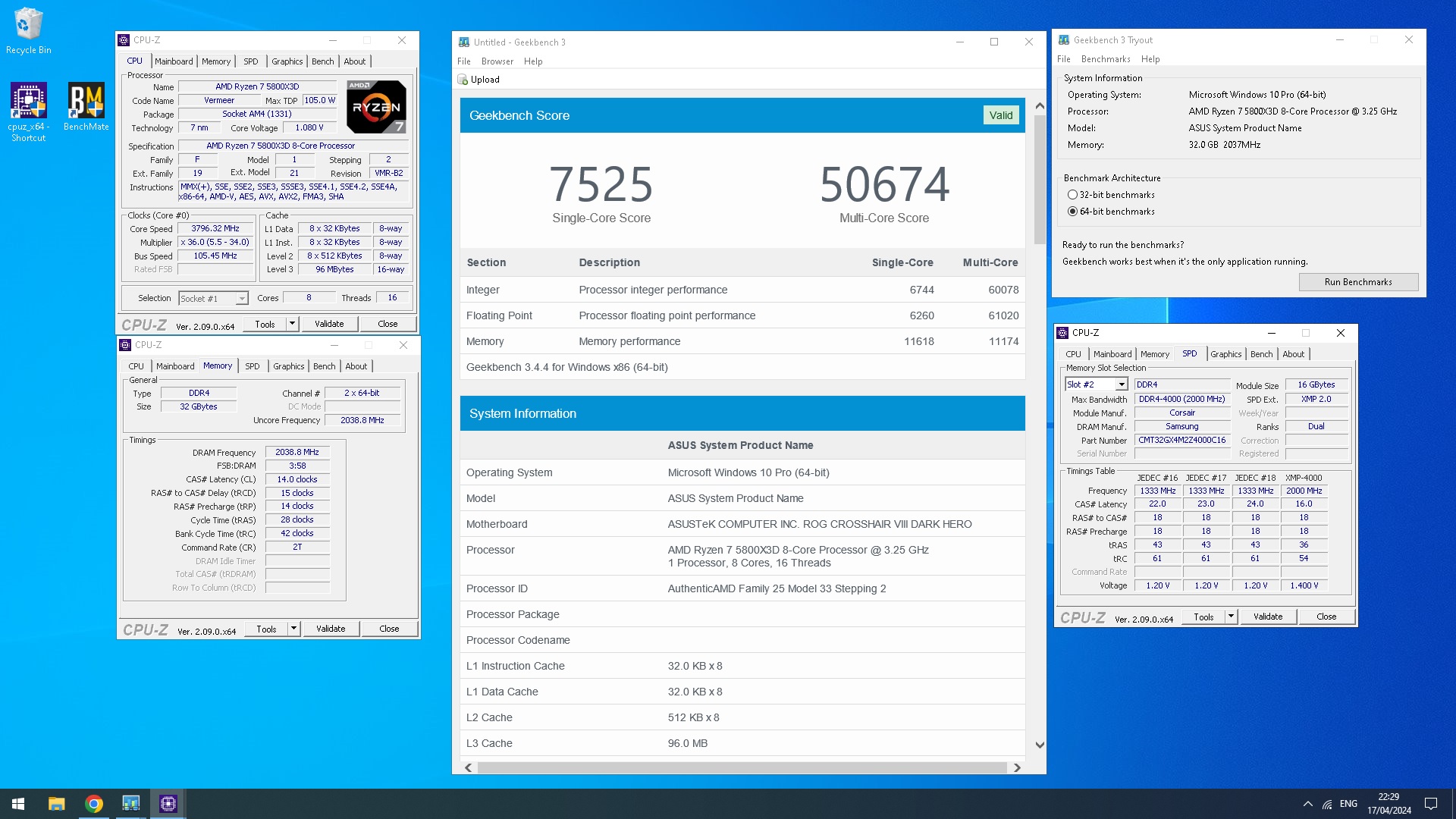This screenshot has width=1456, height=819.
Task: Open the Socket #1 selection dropdown
Action: point(242,299)
